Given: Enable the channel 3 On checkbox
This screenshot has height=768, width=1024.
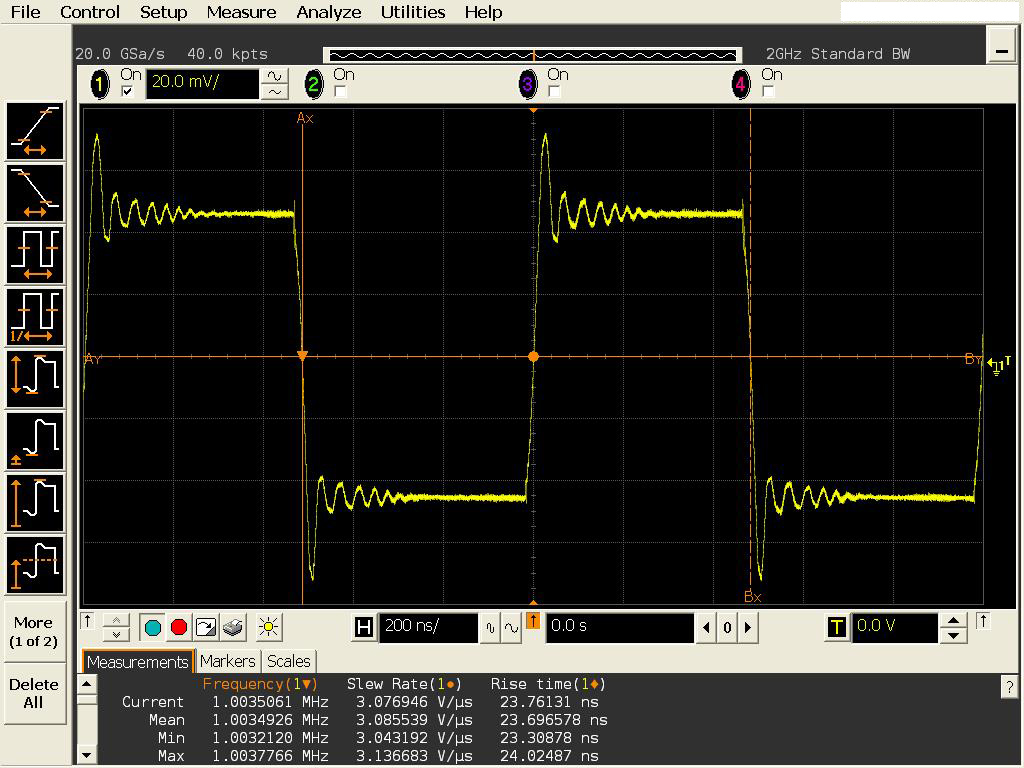Looking at the screenshot, I should [x=554, y=91].
